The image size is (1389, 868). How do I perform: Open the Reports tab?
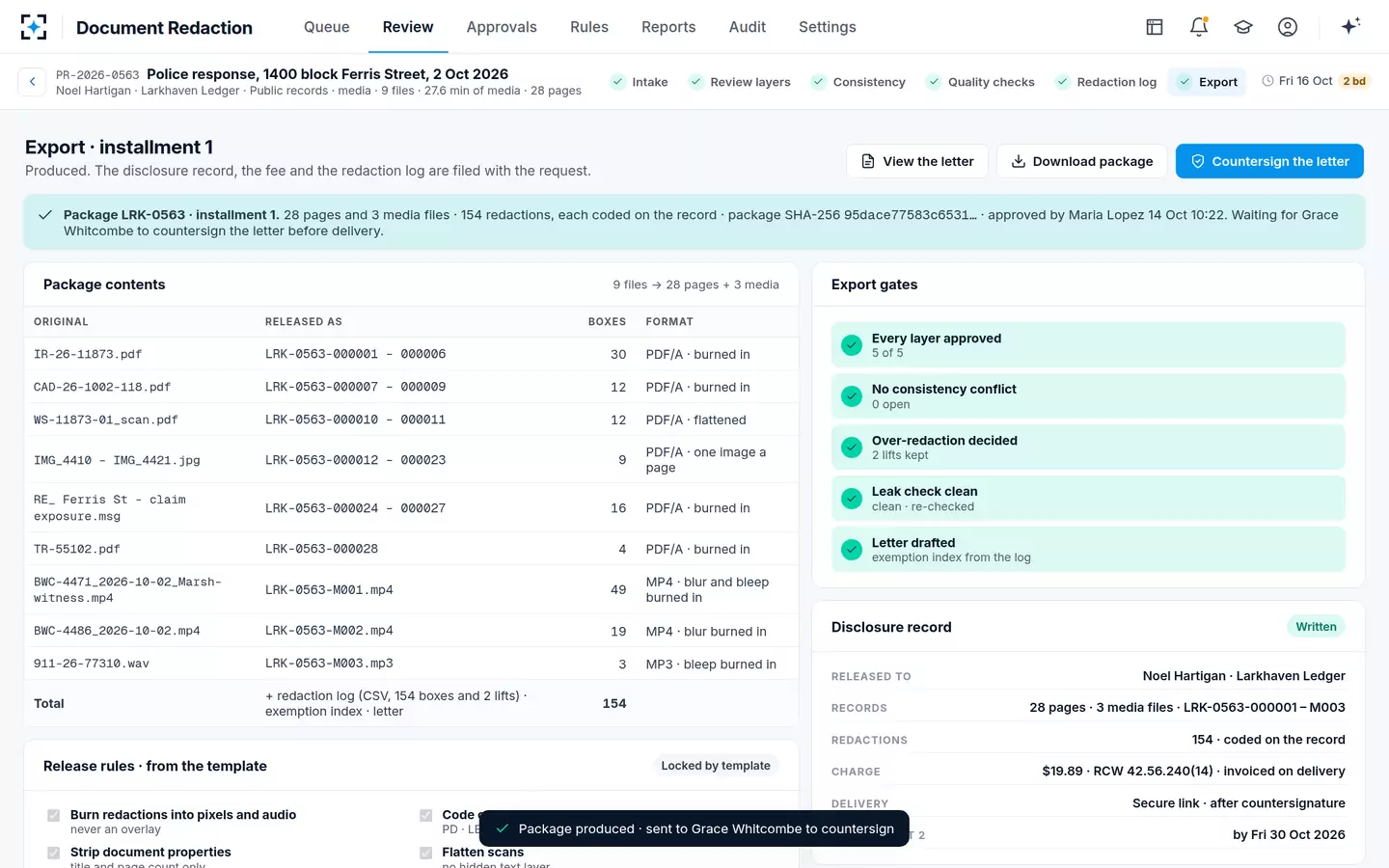point(668,27)
